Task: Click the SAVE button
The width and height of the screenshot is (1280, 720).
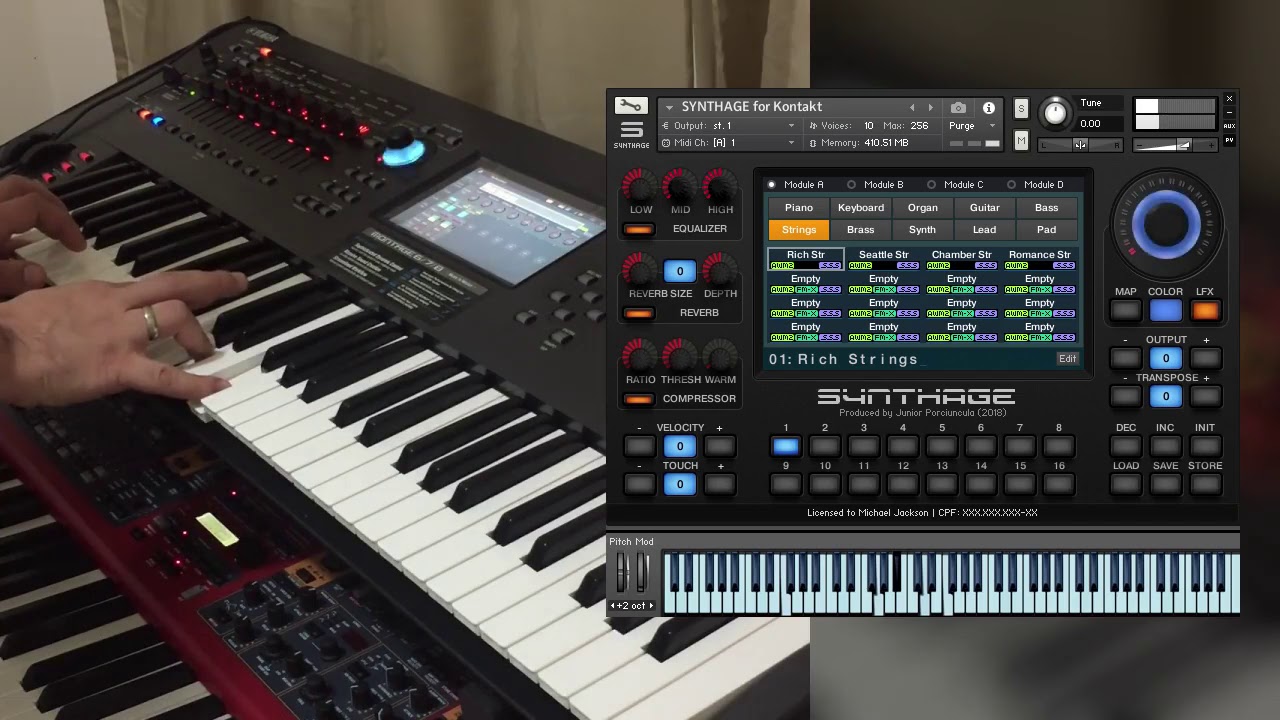Action: 1165,484
